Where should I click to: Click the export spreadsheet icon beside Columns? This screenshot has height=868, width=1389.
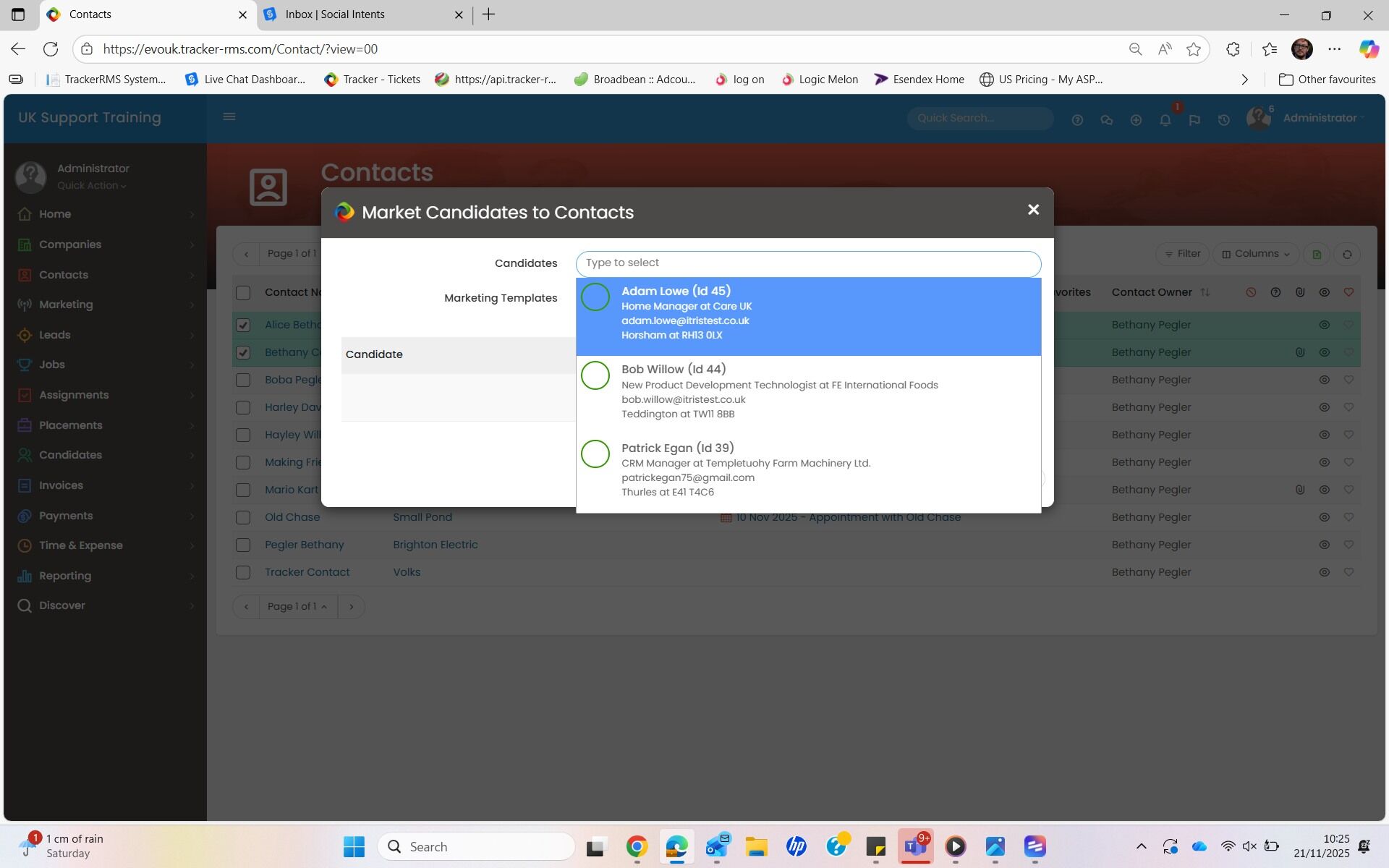(x=1317, y=255)
